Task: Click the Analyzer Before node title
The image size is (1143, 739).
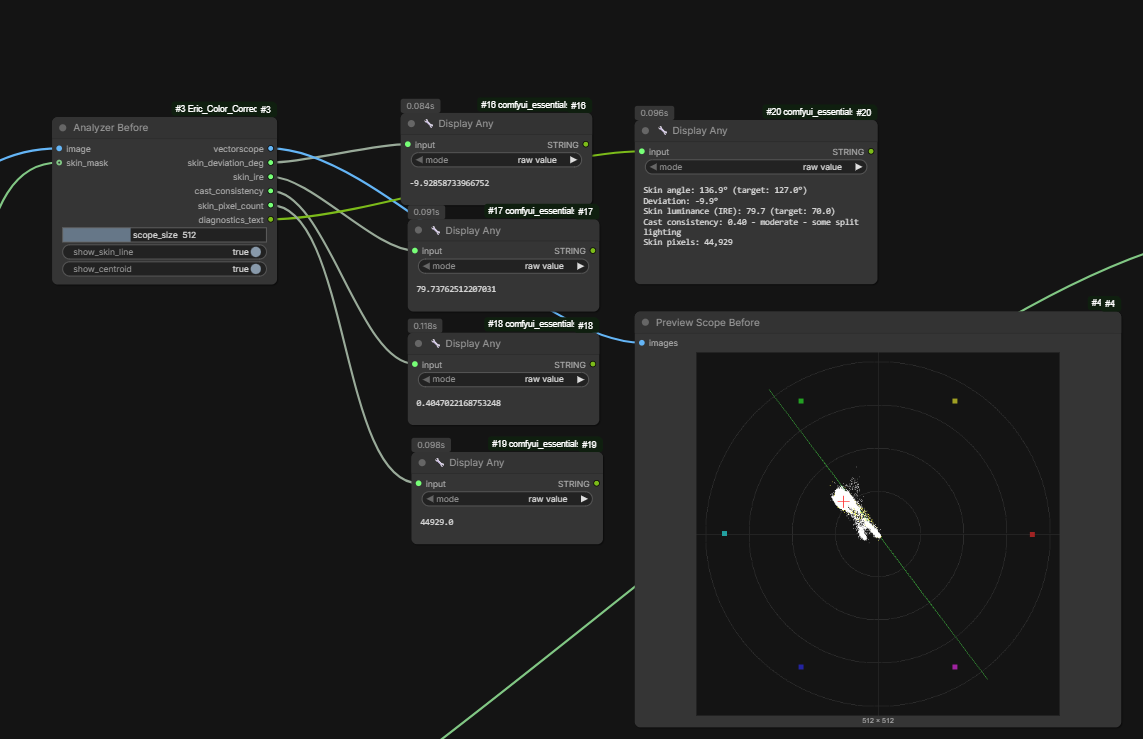Action: [x=110, y=128]
